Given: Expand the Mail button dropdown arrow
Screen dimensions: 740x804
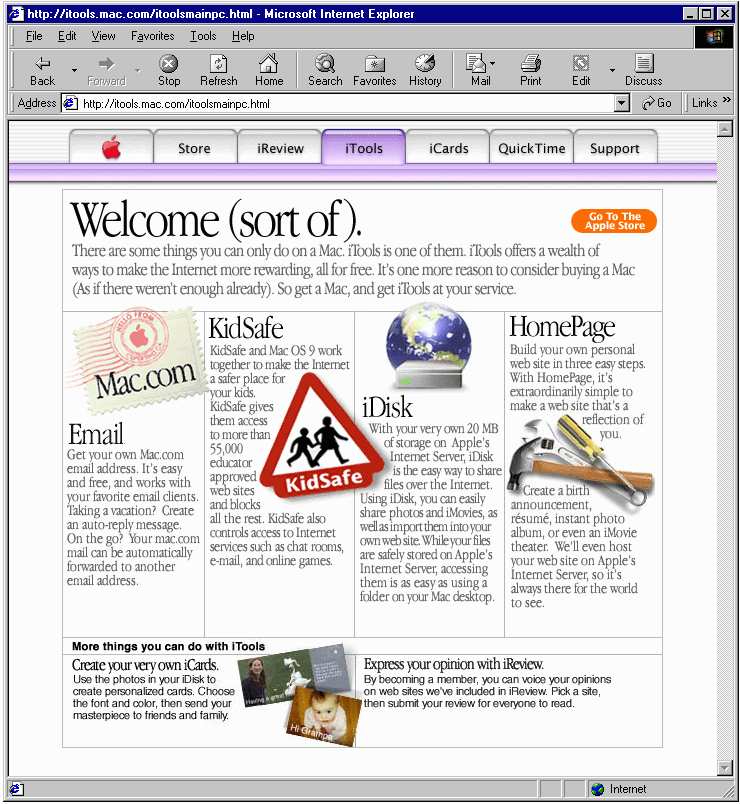Looking at the screenshot, I should (x=492, y=64).
